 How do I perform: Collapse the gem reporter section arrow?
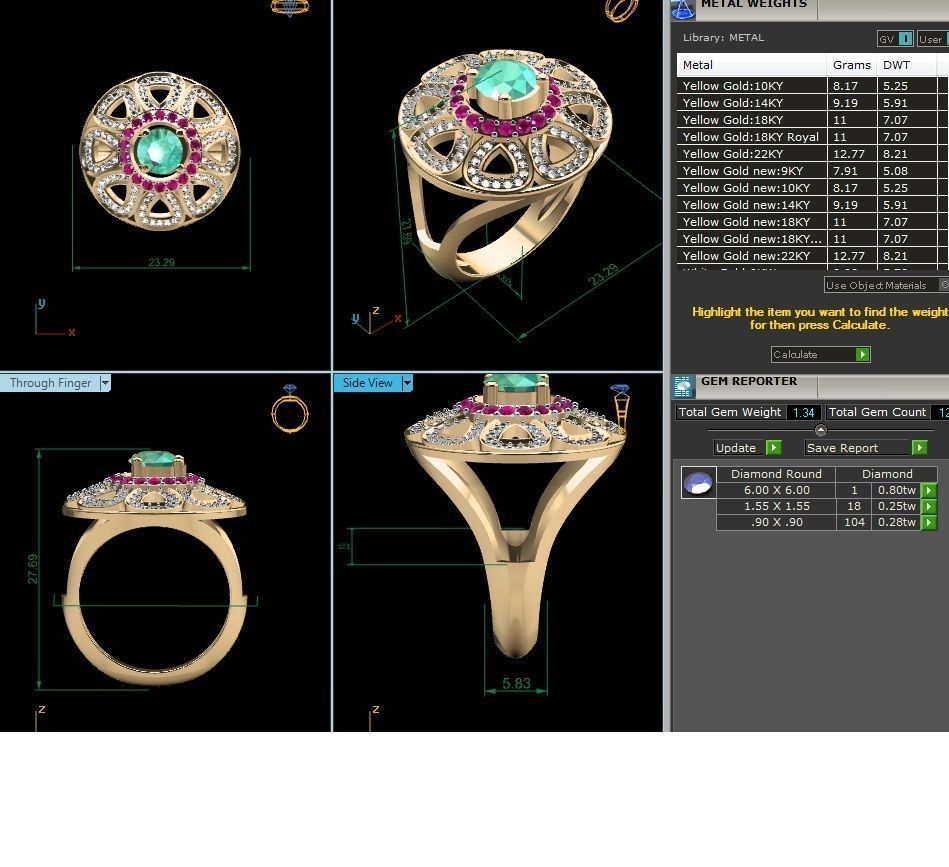coord(821,430)
